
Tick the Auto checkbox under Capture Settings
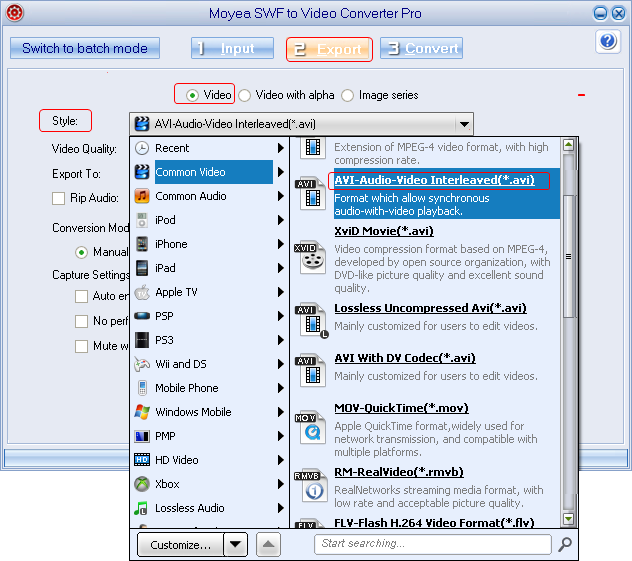[81, 296]
